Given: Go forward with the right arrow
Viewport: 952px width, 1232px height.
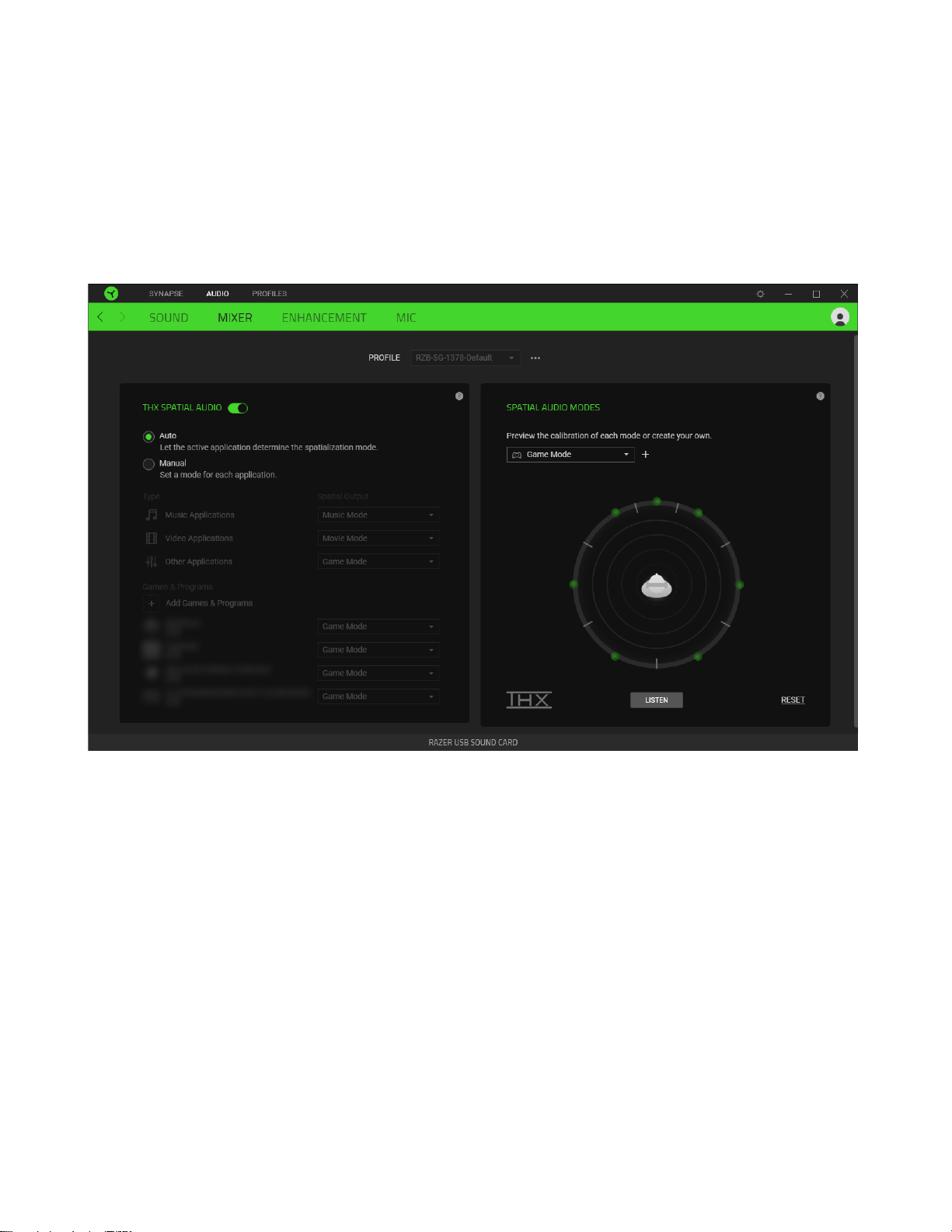Looking at the screenshot, I should 122,317.
